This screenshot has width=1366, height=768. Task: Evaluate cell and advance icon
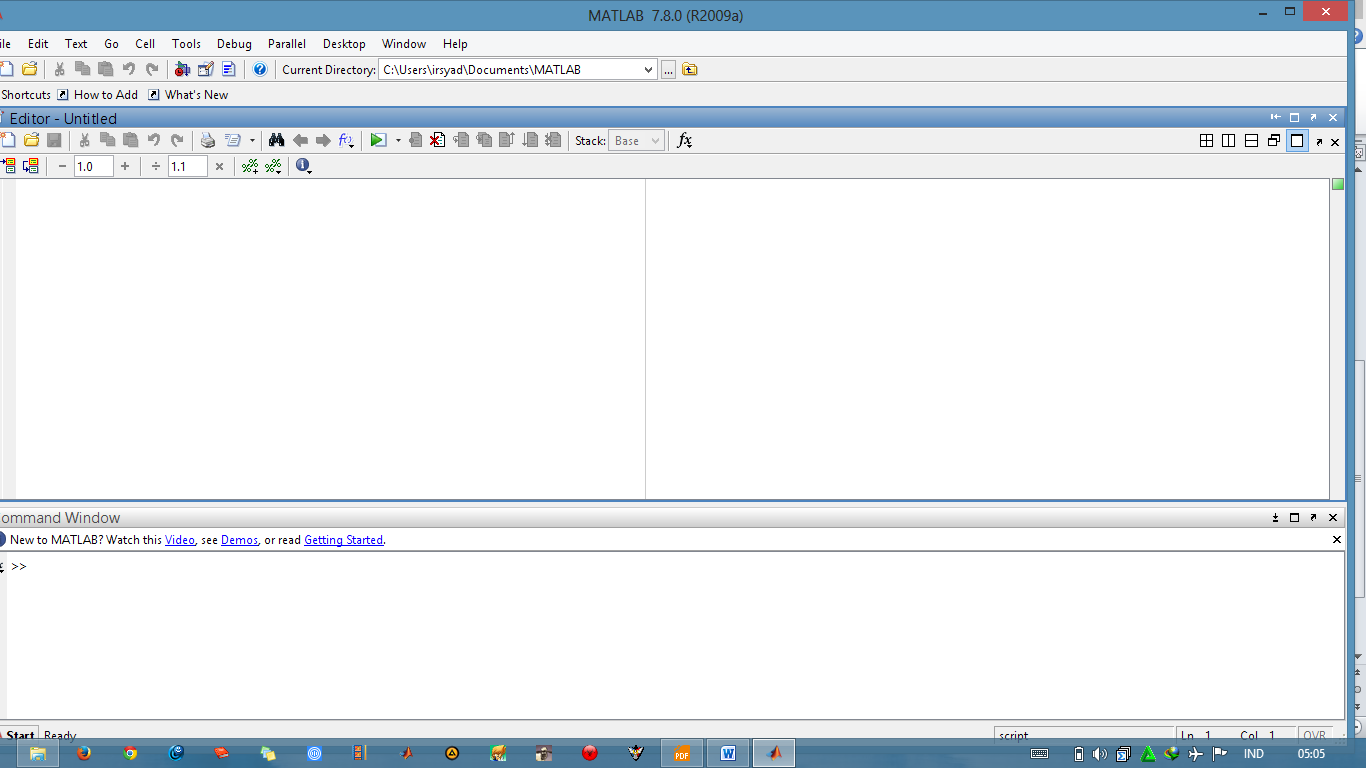[31, 166]
